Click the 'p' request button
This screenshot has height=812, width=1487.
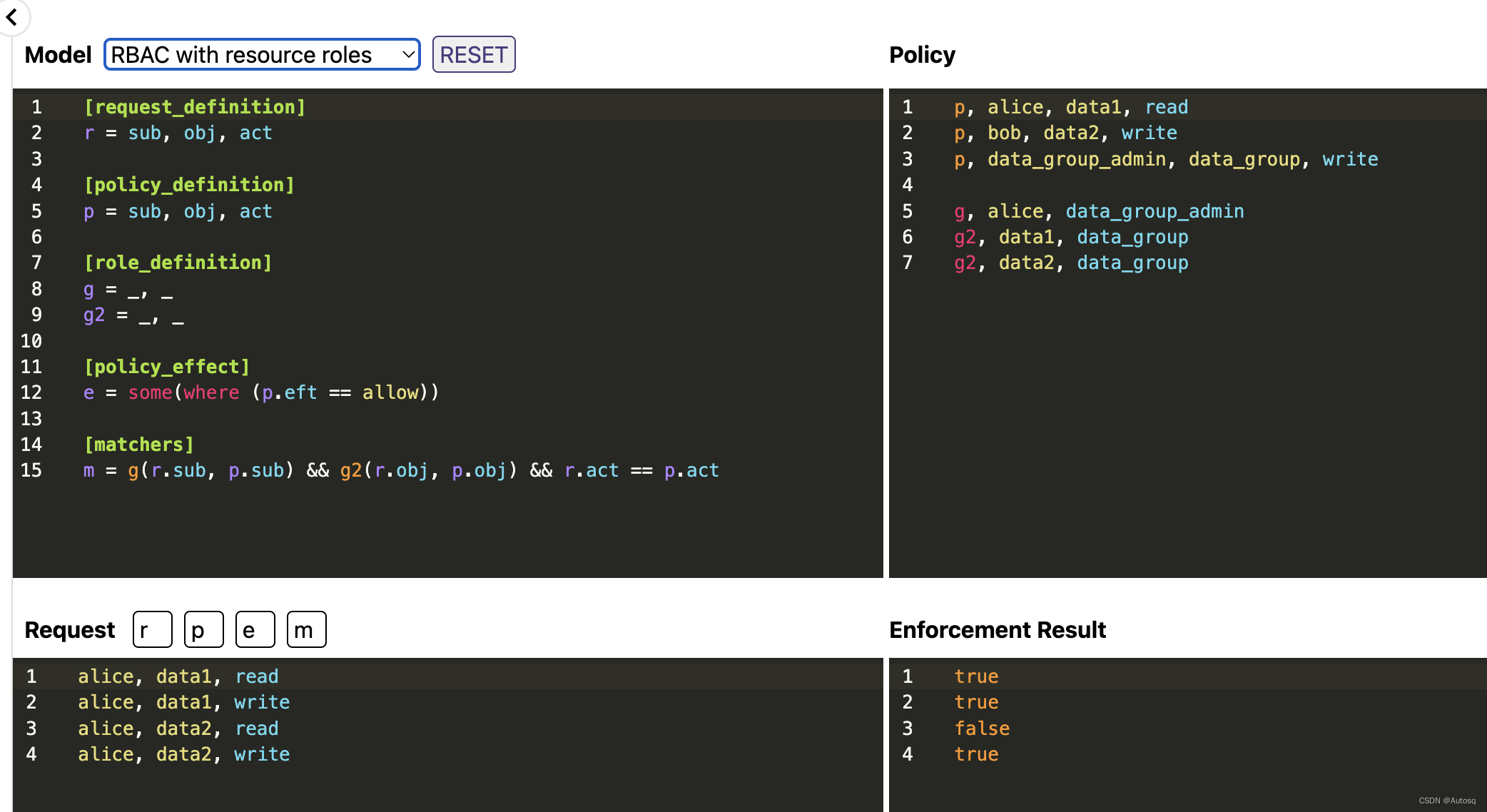pyautogui.click(x=203, y=629)
